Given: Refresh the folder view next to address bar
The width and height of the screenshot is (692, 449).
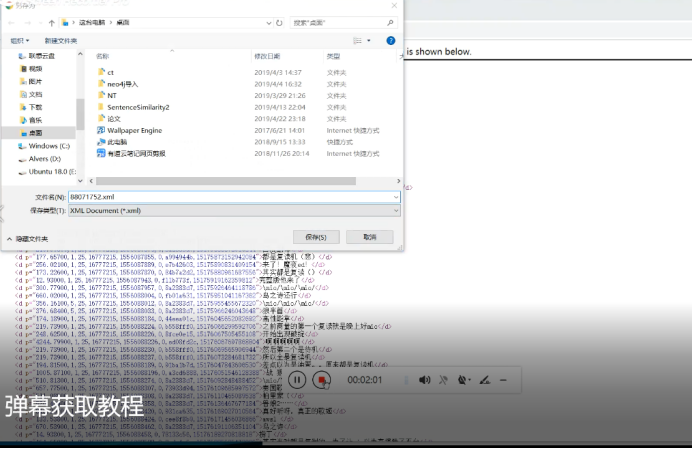Looking at the screenshot, I should 279,23.
